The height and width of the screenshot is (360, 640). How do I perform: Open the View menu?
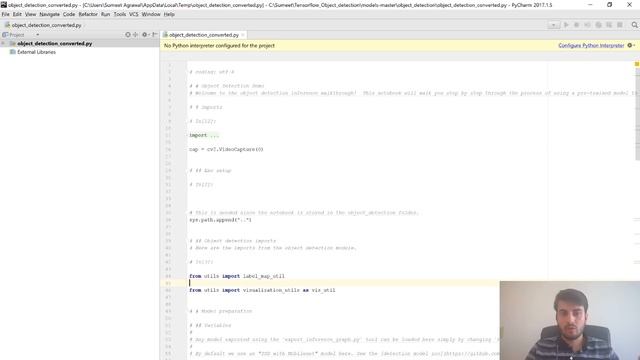coord(31,14)
